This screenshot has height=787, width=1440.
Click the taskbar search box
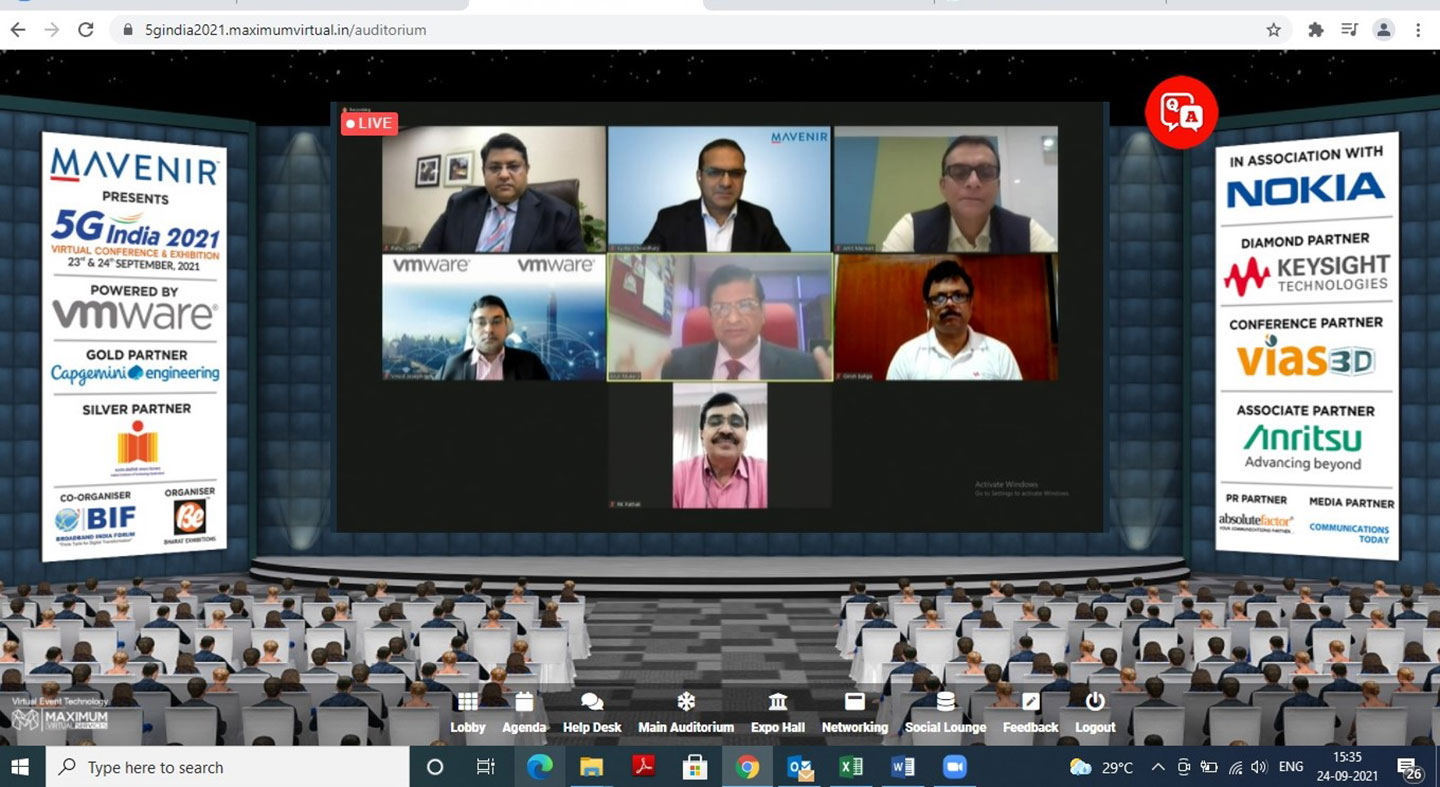(x=226, y=767)
